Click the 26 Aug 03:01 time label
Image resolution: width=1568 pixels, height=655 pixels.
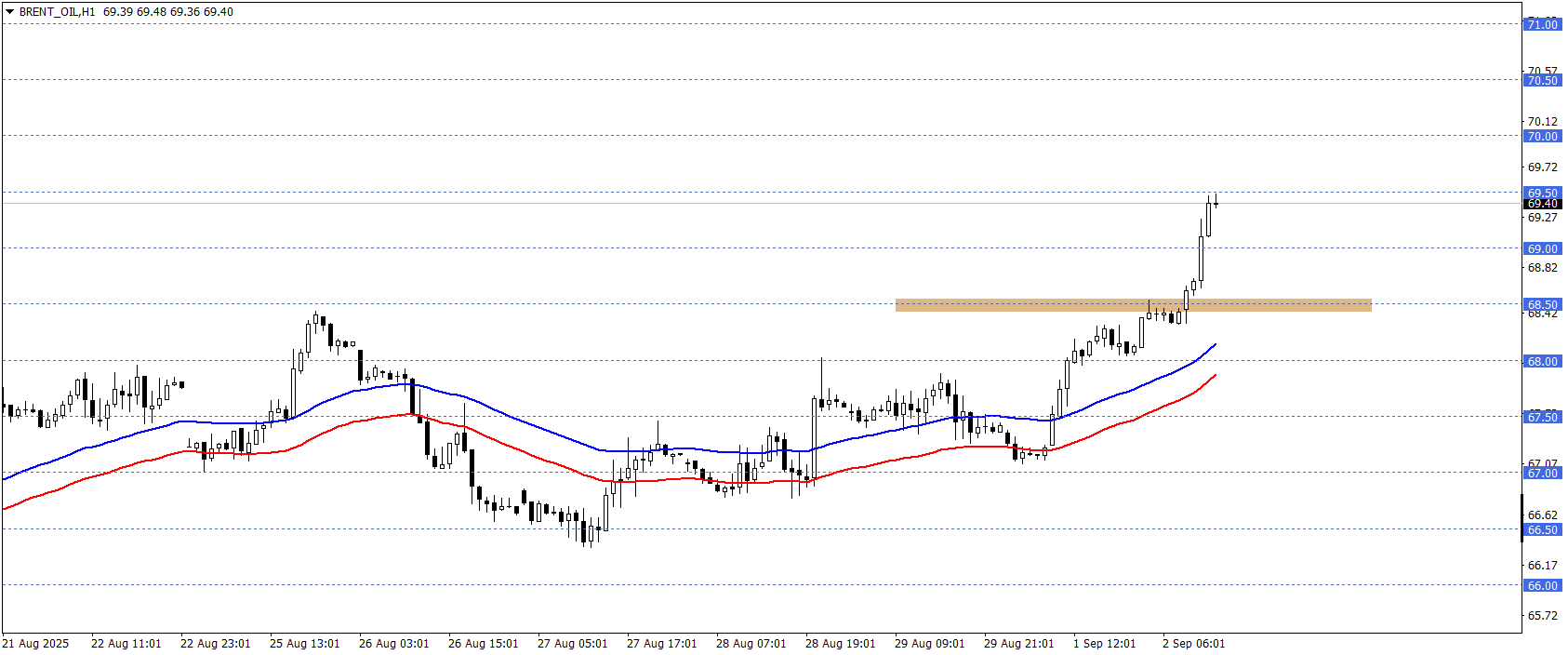[393, 644]
